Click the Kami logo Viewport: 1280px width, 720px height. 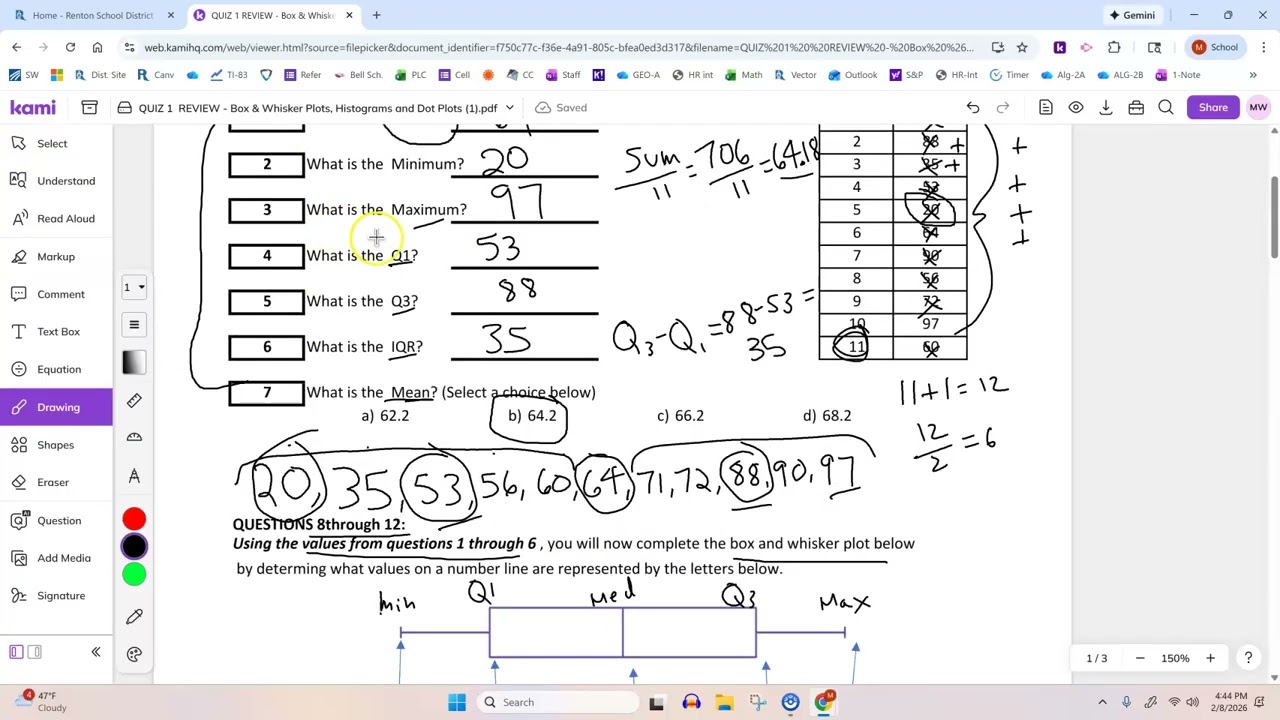click(33, 107)
